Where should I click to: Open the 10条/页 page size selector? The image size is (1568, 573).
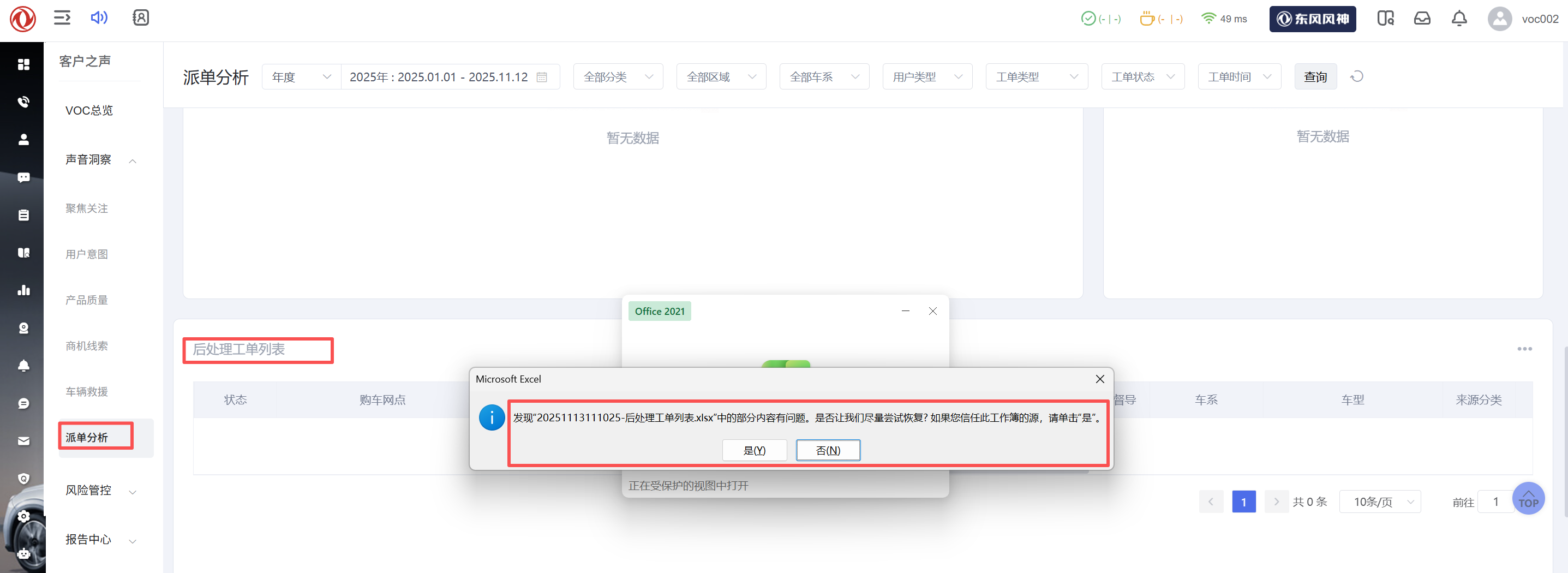1379,502
